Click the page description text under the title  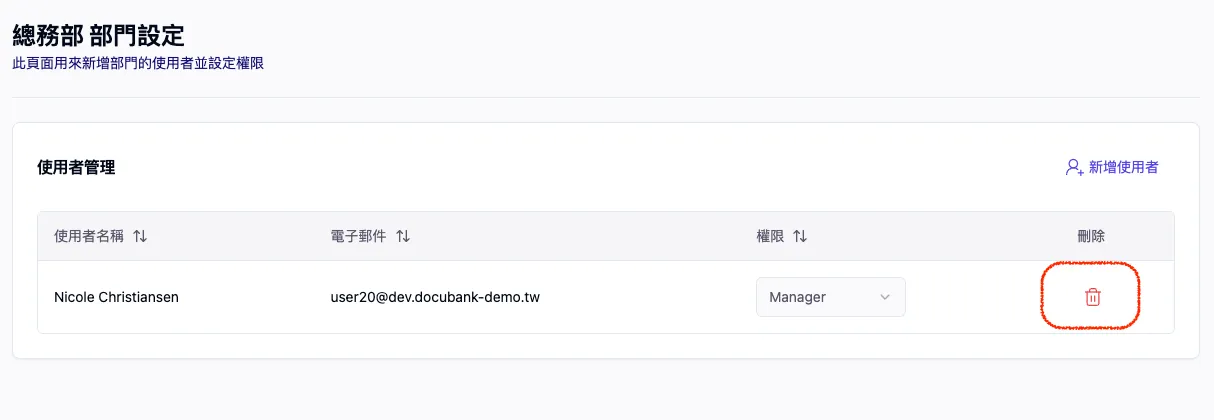(x=138, y=63)
